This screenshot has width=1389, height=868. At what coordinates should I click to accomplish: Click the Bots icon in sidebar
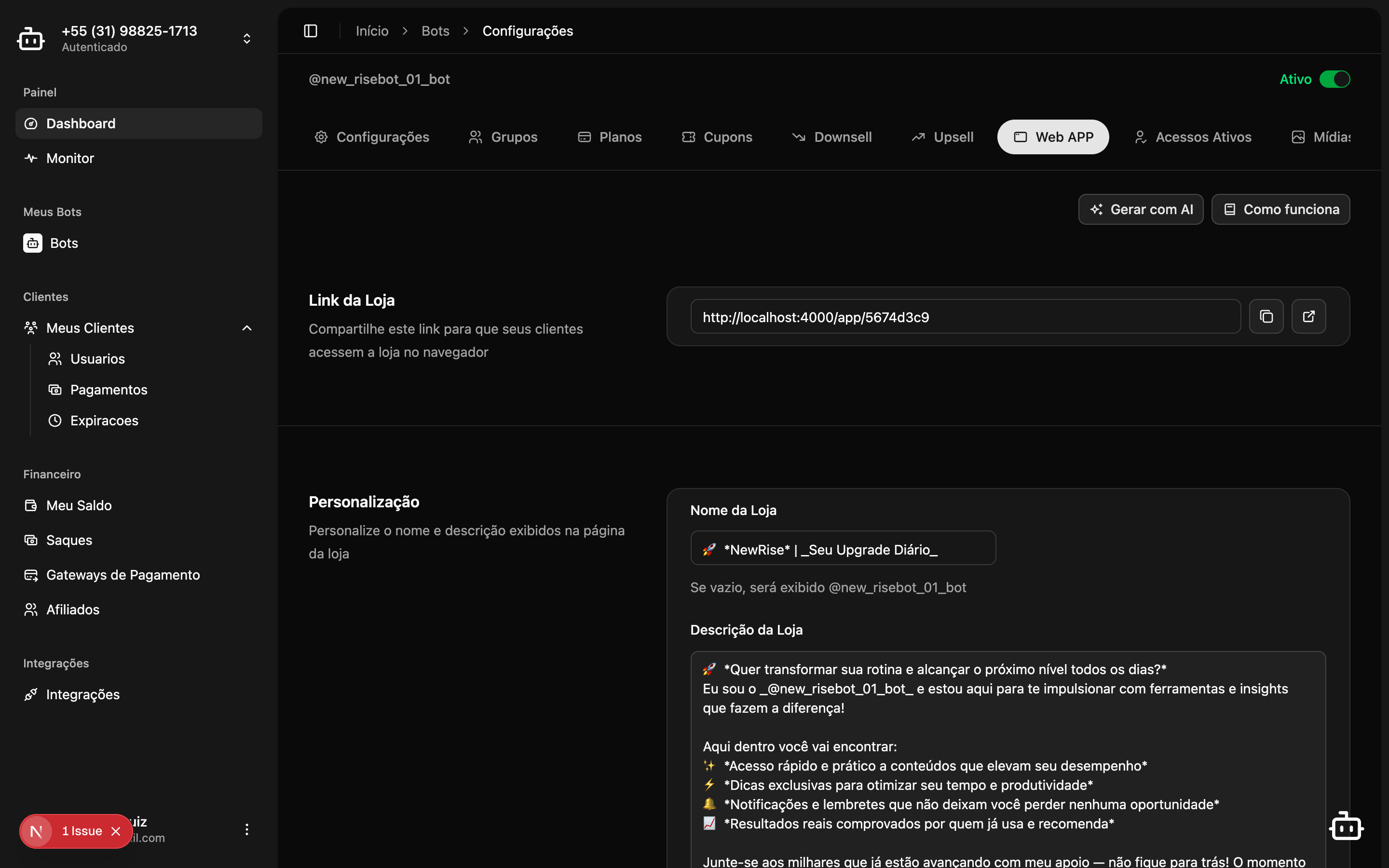coord(33,243)
